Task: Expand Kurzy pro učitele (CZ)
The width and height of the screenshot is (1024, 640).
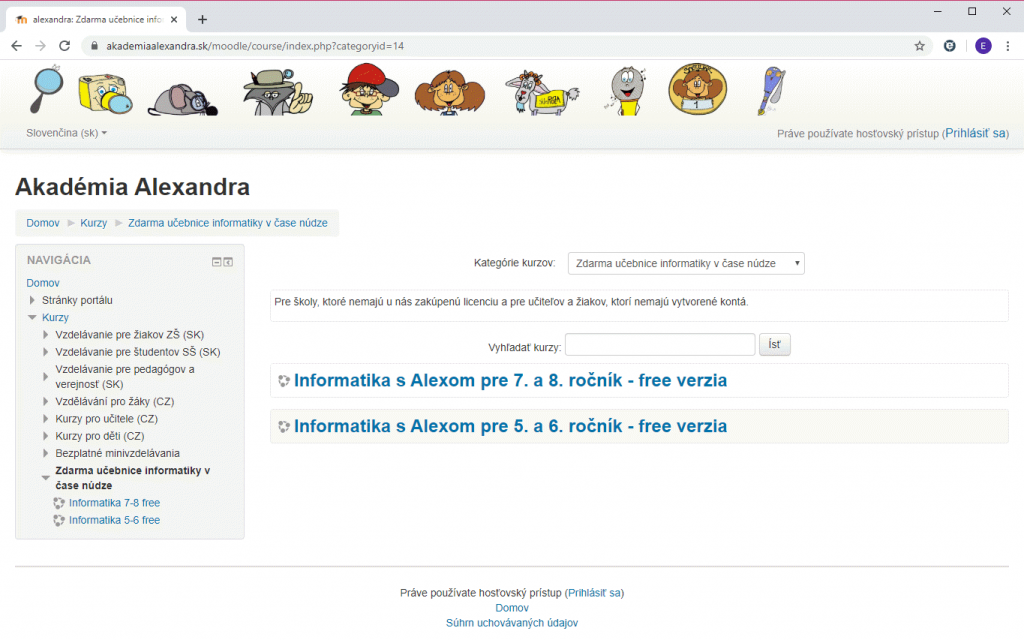Action: pos(45,419)
